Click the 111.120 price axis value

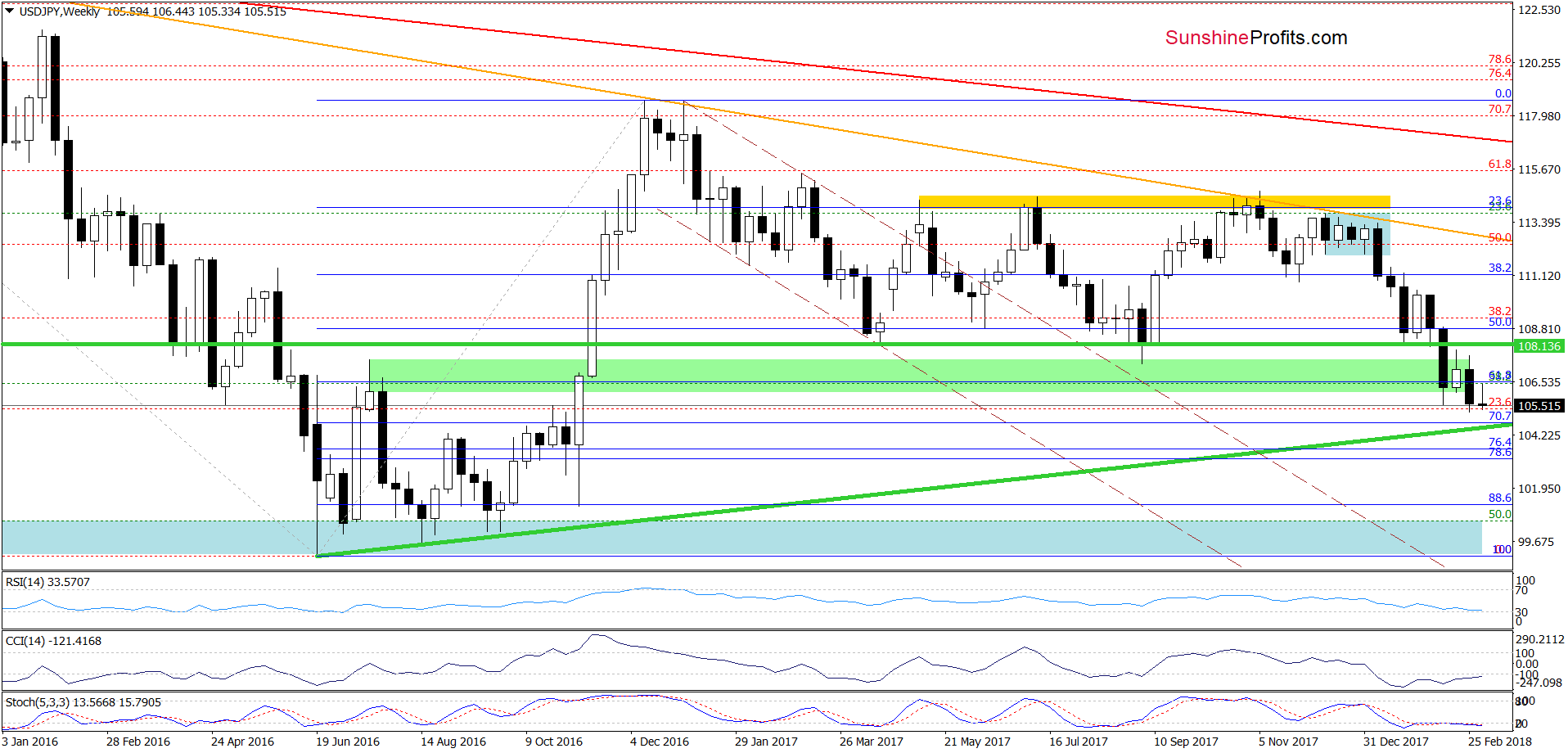[x=1539, y=276]
